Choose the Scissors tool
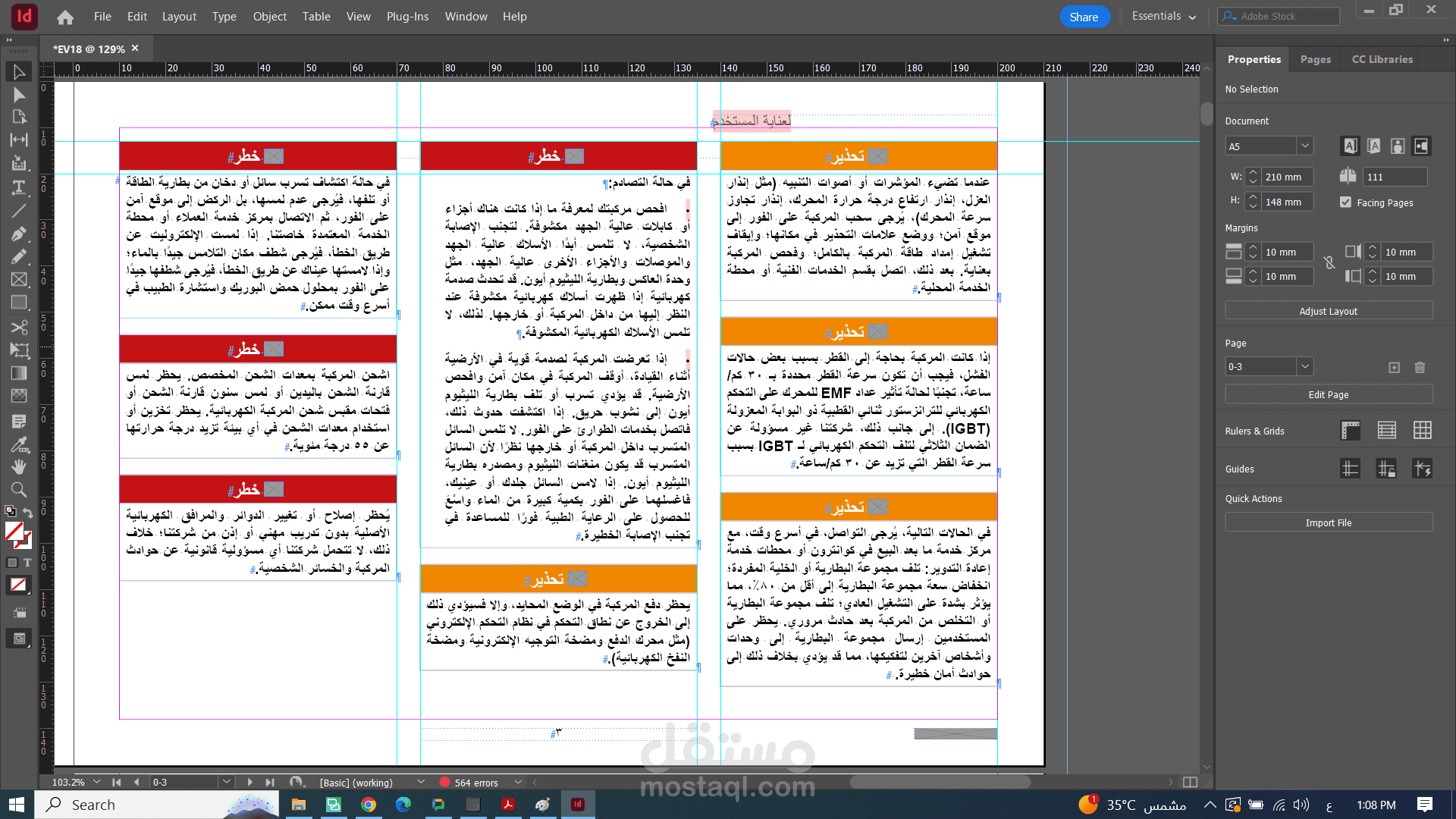This screenshot has width=1456, height=819. coord(19,327)
